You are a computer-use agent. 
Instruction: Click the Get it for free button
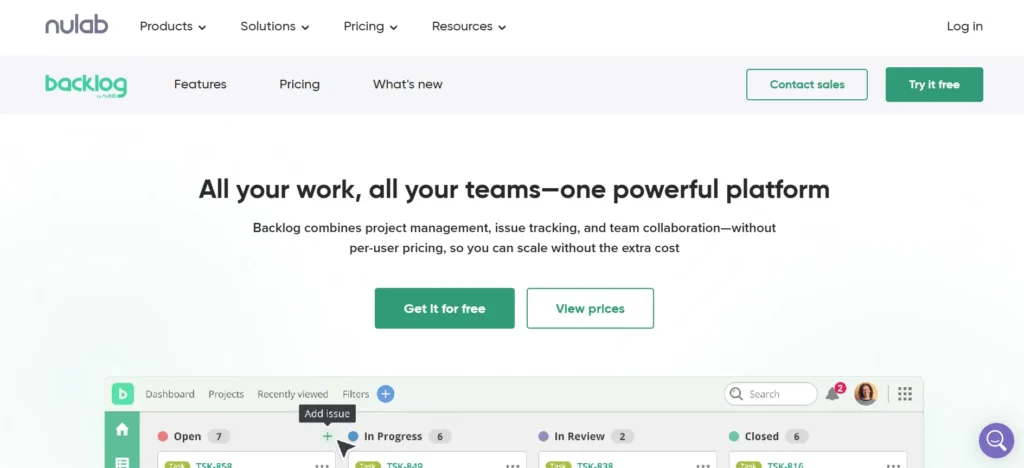[444, 308]
